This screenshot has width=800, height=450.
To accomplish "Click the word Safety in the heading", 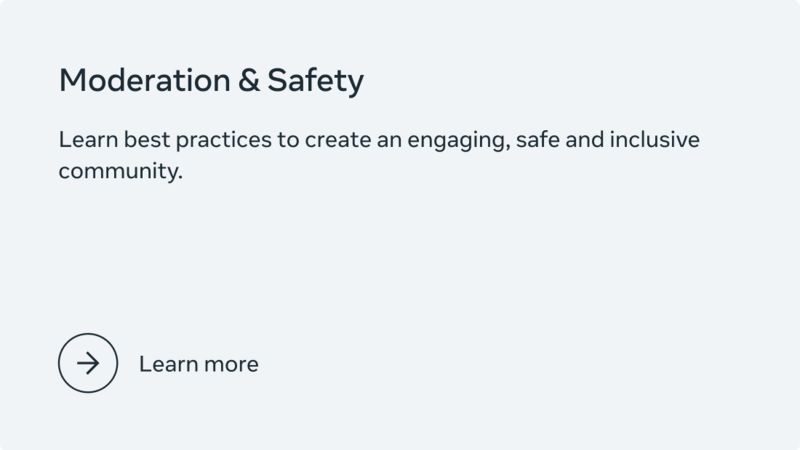I will (315, 81).
